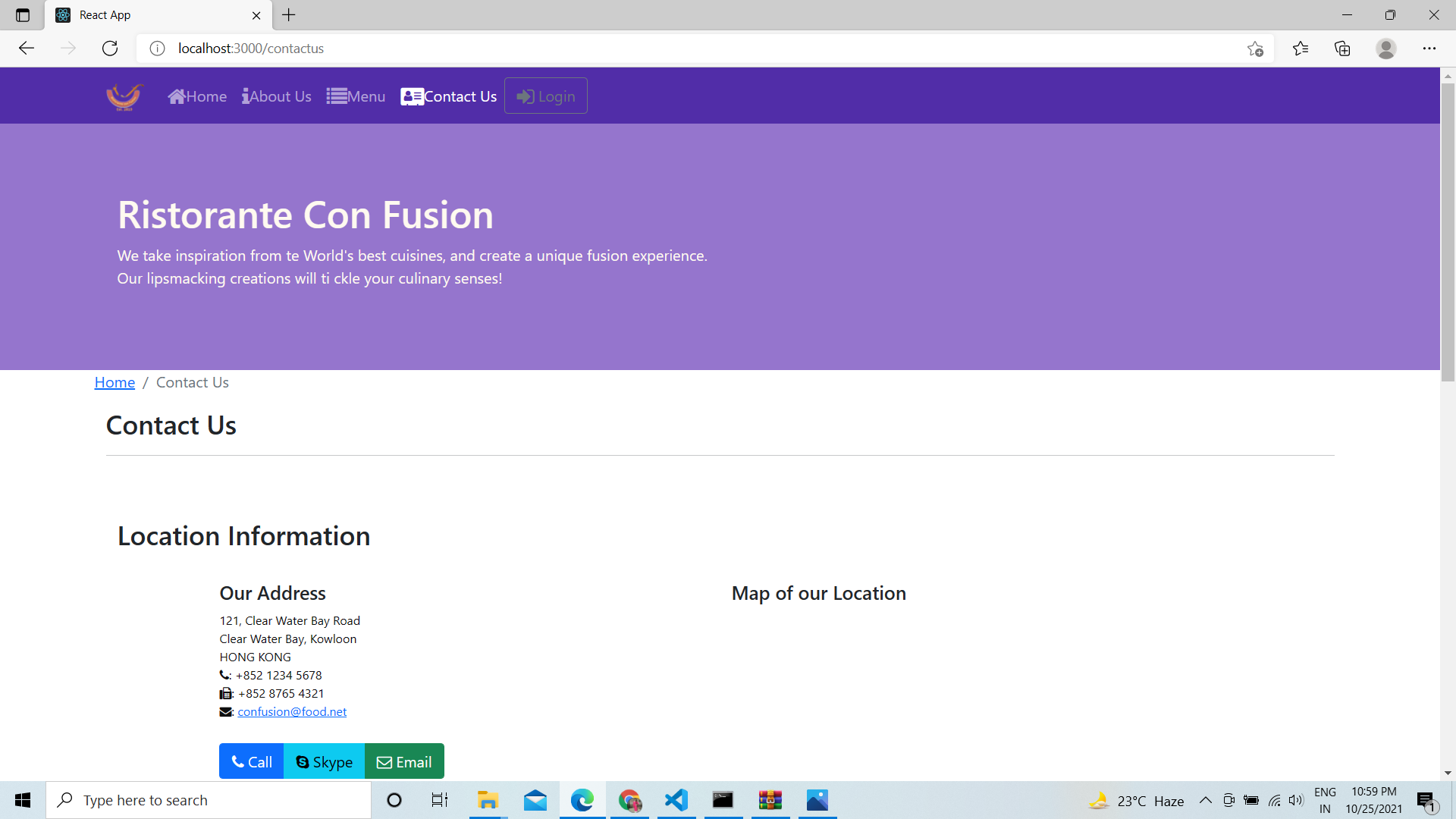The height and width of the screenshot is (819, 1456).
Task: Open the browser Favorites list
Action: pos(1301,49)
